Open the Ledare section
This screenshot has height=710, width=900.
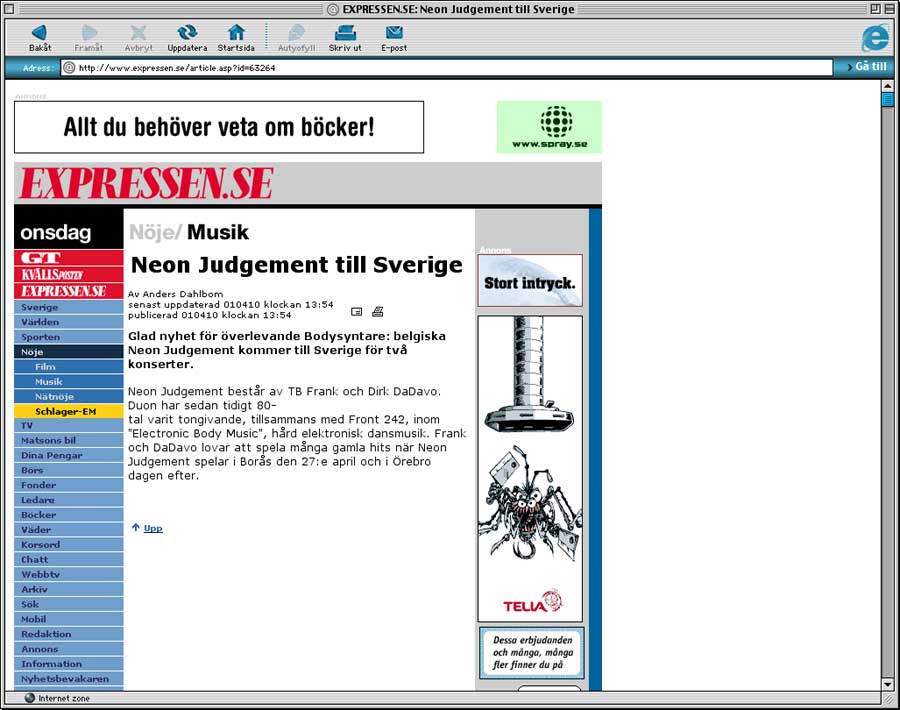[68, 500]
